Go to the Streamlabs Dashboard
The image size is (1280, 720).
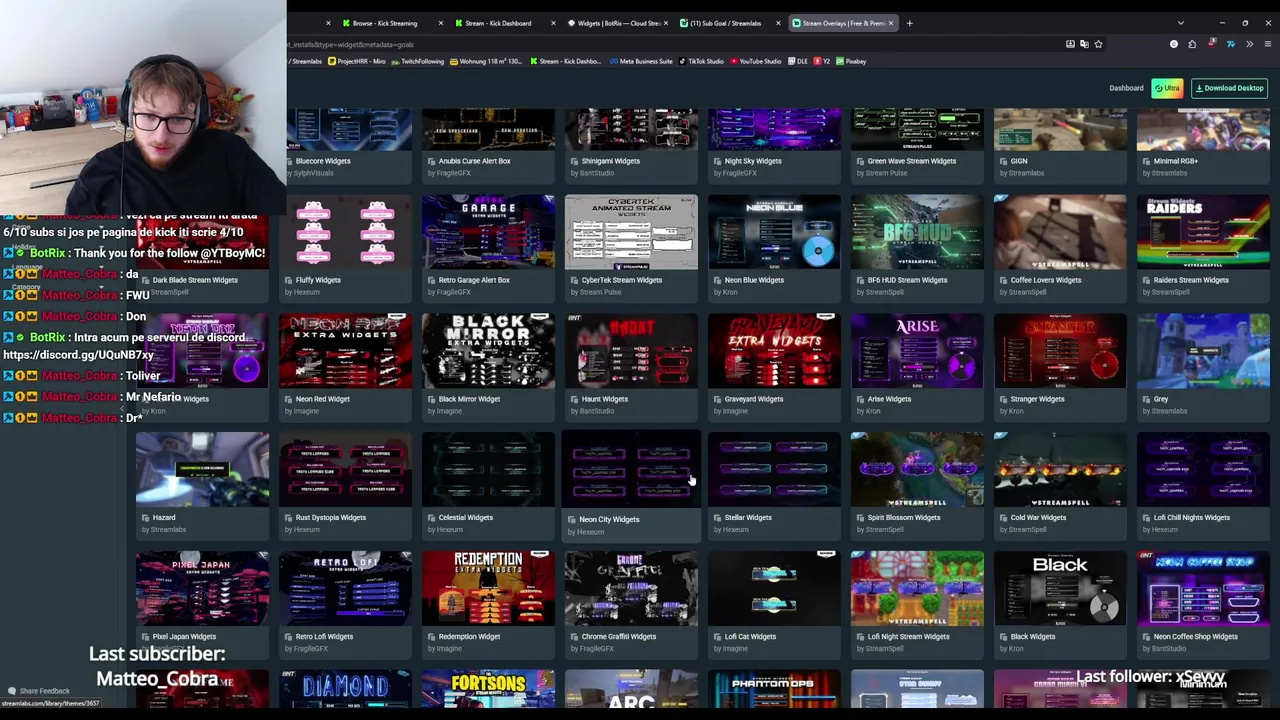pos(1126,88)
